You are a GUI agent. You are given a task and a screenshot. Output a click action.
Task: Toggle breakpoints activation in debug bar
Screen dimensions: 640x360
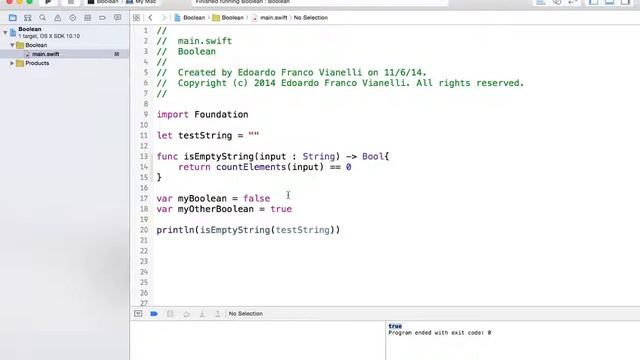tap(154, 313)
